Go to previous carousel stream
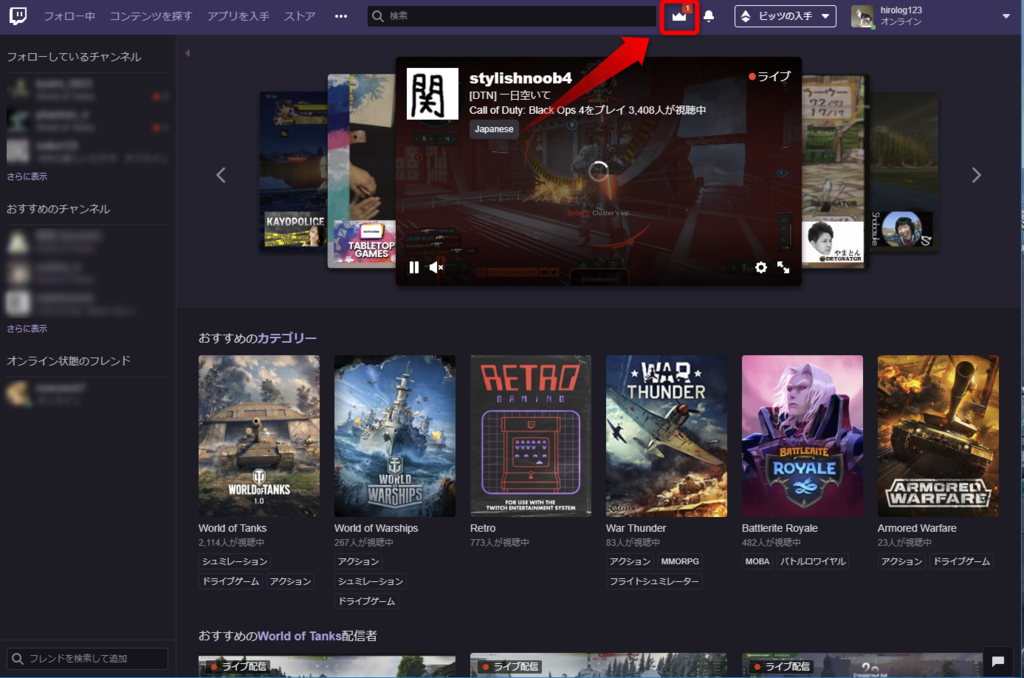This screenshot has height=678, width=1024. point(221,175)
